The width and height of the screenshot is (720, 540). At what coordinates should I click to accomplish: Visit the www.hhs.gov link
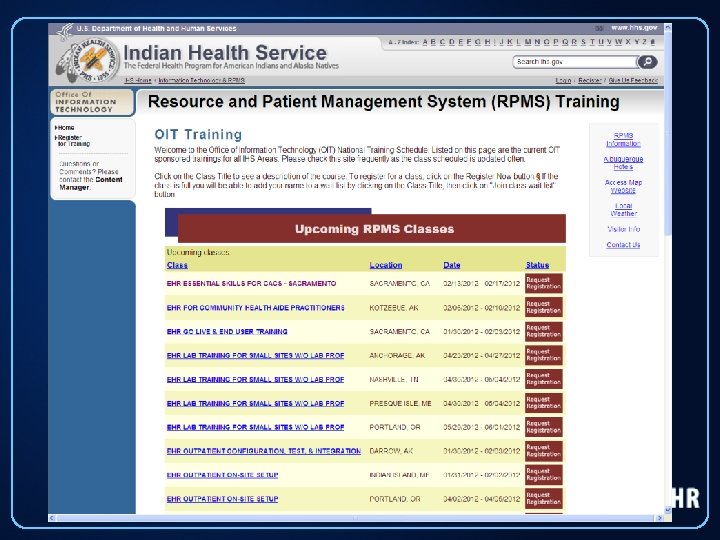634,28
